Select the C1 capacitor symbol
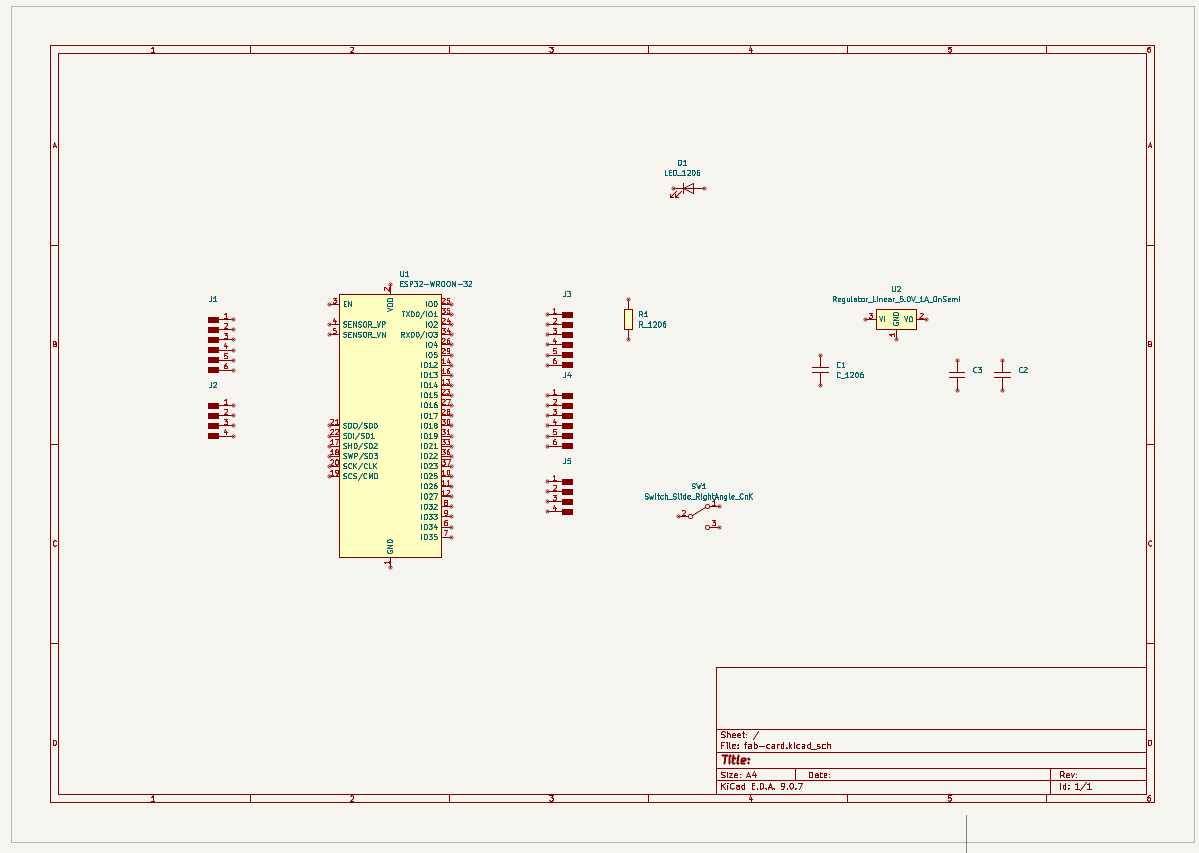The width and height of the screenshot is (1199, 853). [x=820, y=371]
